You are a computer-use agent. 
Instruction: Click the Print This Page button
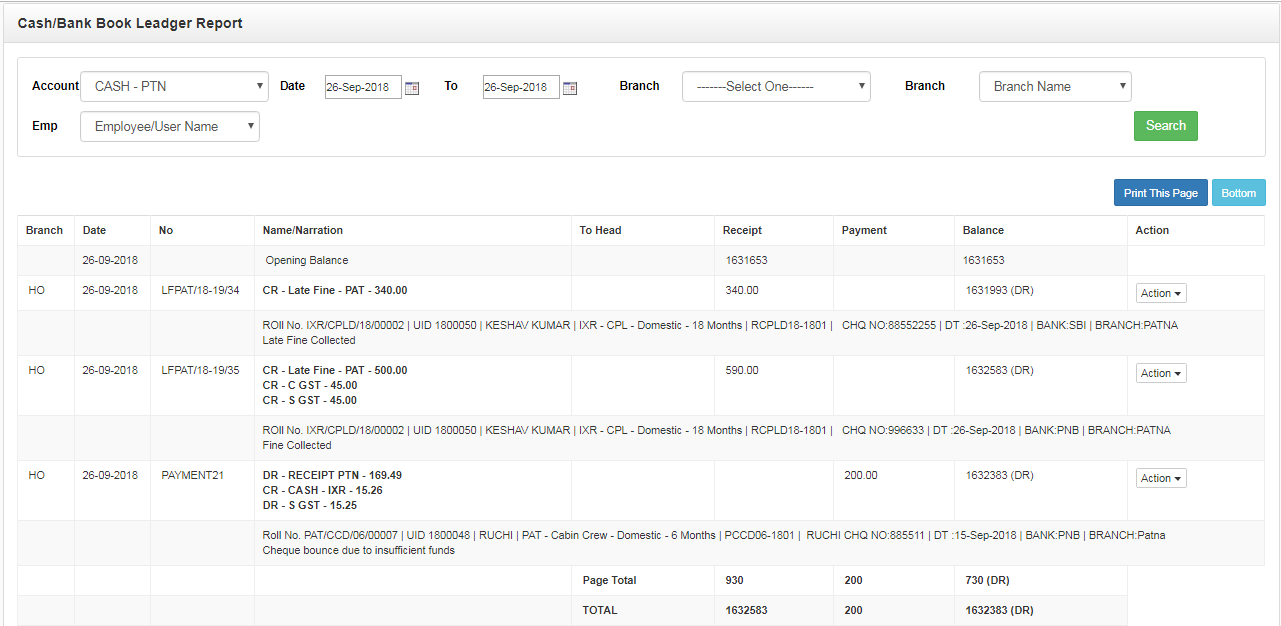[1161, 193]
